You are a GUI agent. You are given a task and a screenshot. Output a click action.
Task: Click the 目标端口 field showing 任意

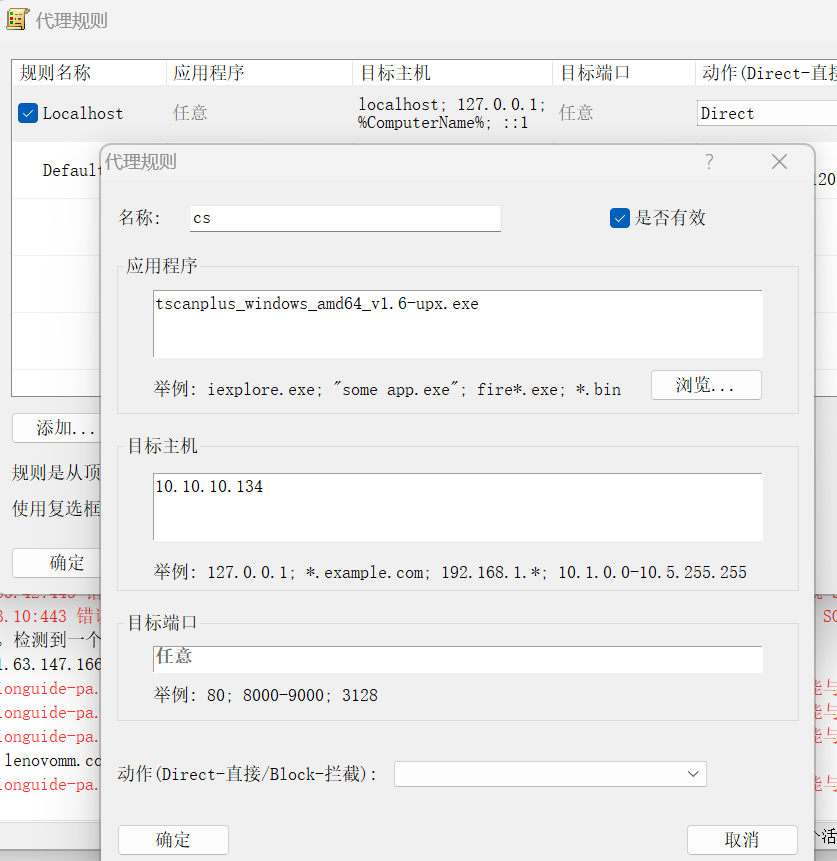pos(458,658)
